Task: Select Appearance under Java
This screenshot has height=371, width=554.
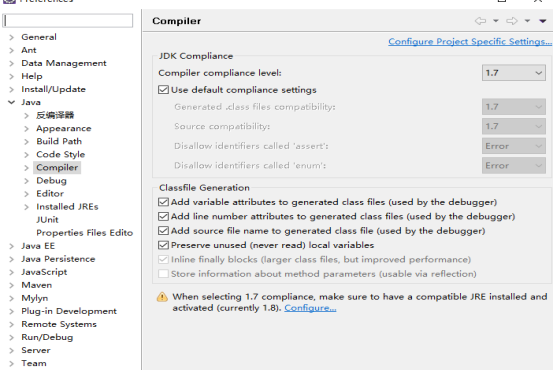Action: pos(64,128)
